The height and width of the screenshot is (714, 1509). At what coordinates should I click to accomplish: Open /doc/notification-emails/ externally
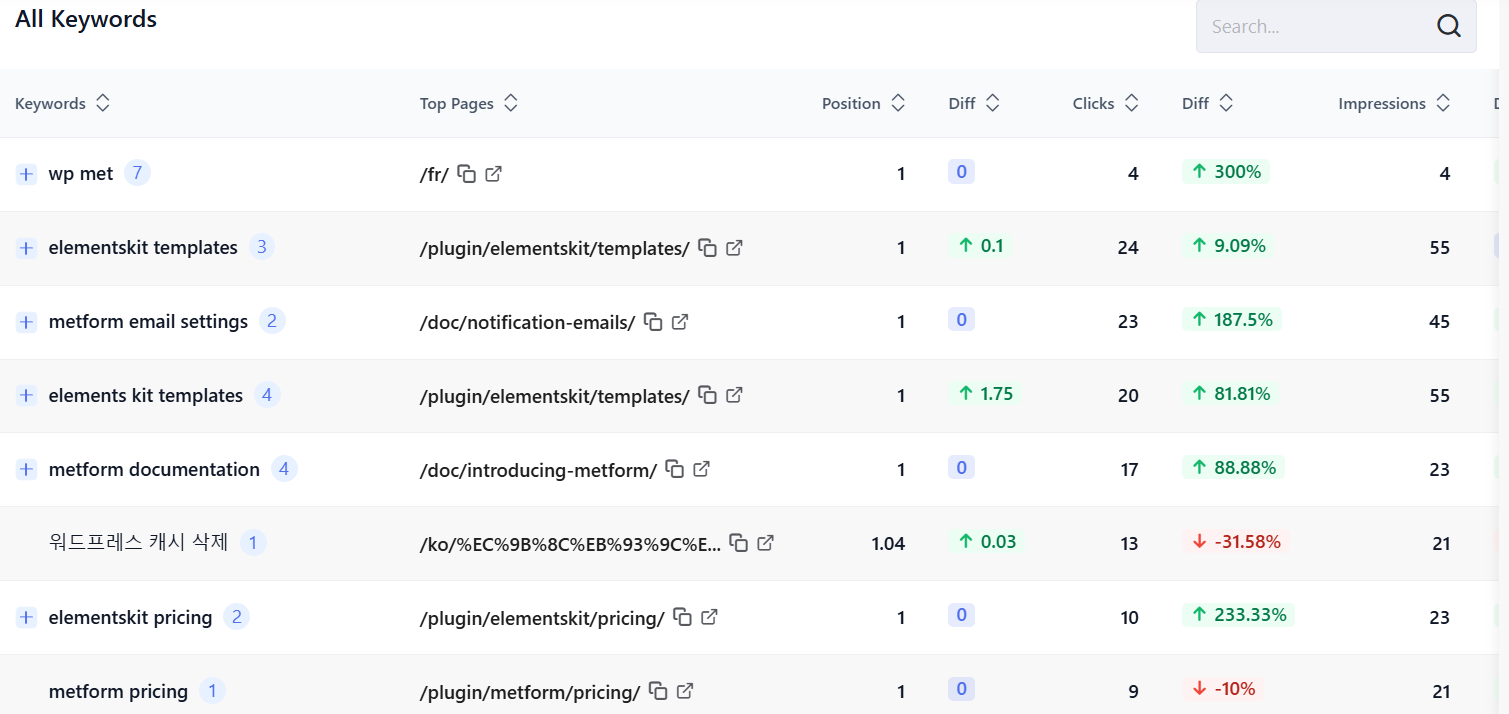(x=680, y=322)
